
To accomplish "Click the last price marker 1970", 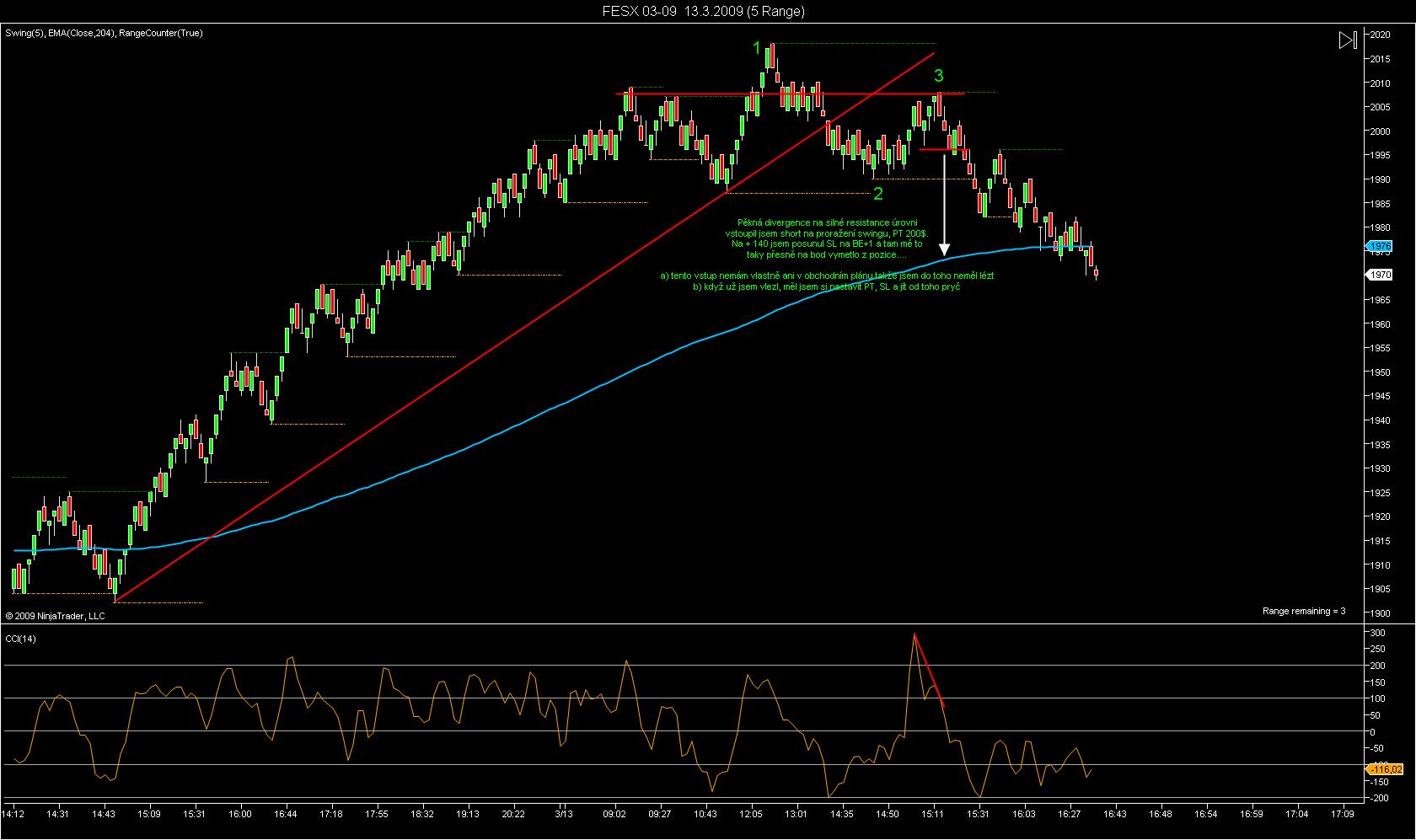I will [x=1381, y=275].
